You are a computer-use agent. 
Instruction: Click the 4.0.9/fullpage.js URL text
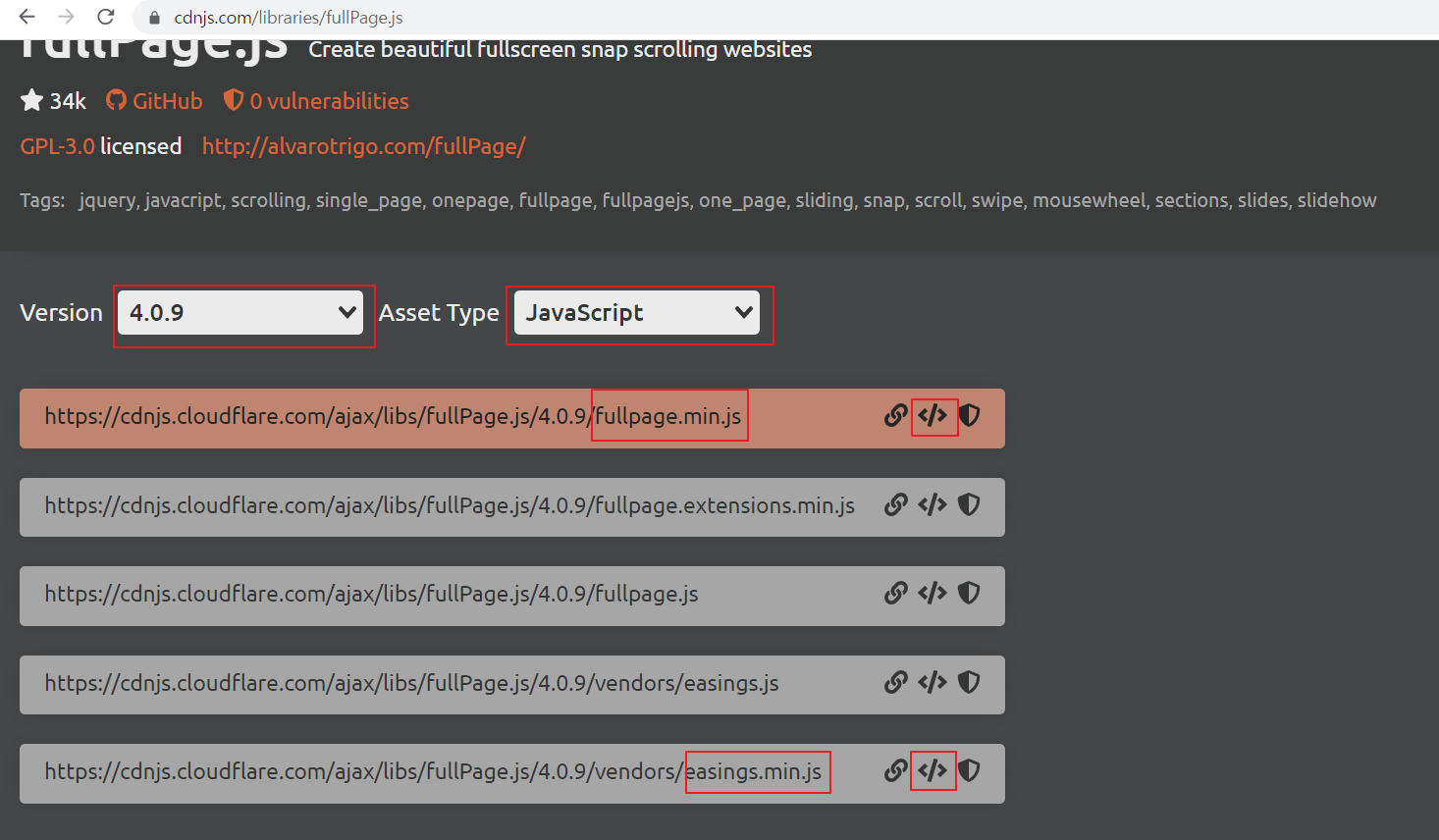click(x=371, y=595)
